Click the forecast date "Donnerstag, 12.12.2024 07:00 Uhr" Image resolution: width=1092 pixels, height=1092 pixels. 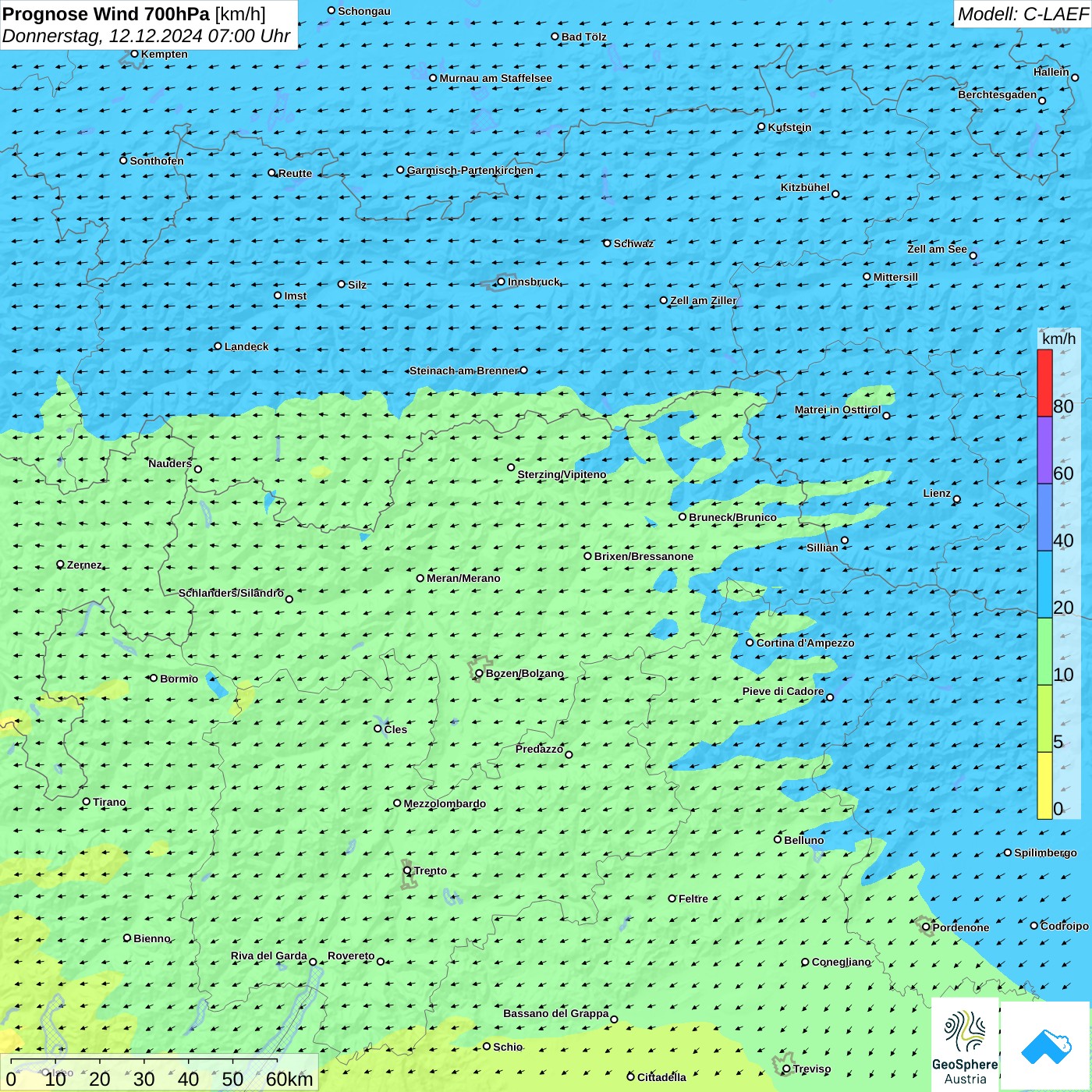(146, 36)
